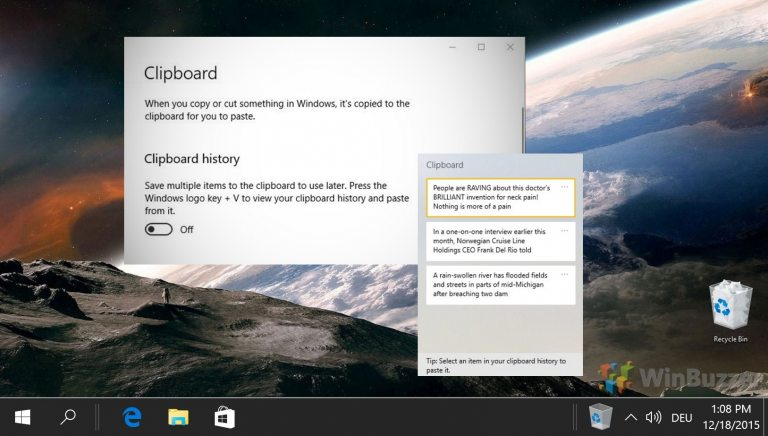Close the Clipboard settings window
Image resolution: width=768 pixels, height=436 pixels.
pos(510,47)
